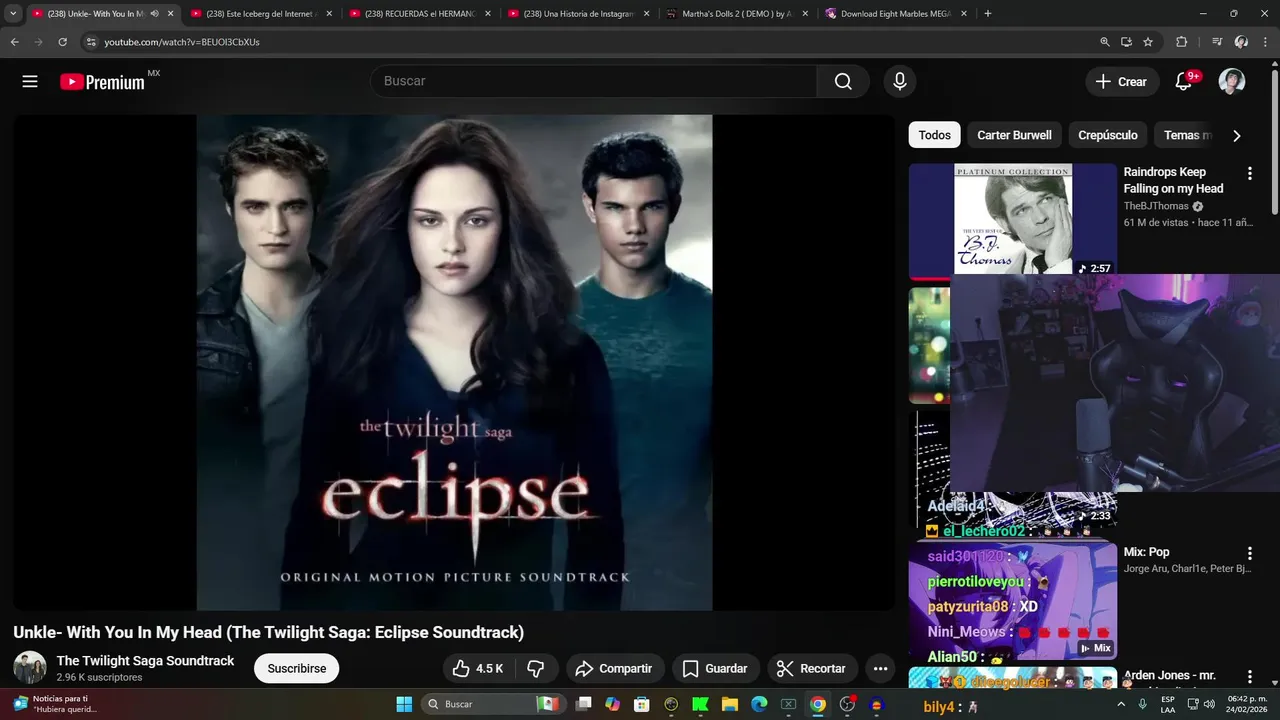This screenshot has height=720, width=1280.
Task: Go back in browser history
Action: (15, 42)
